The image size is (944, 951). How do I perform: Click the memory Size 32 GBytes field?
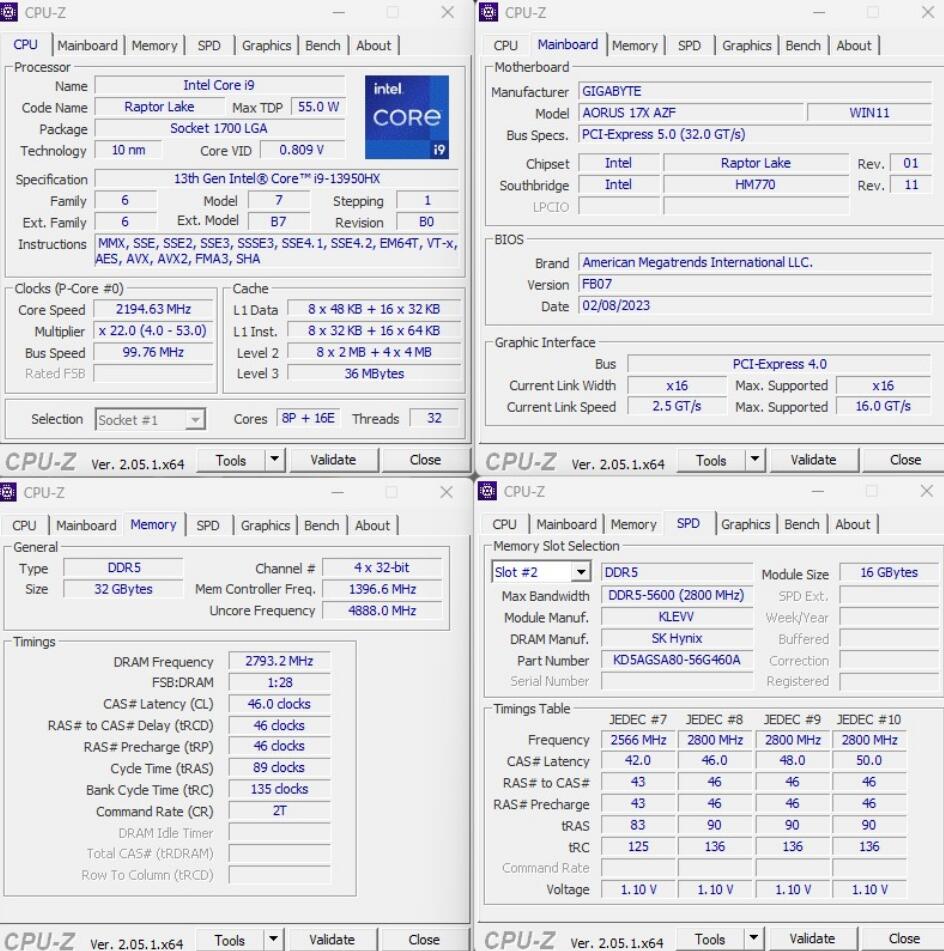[x=123, y=589]
